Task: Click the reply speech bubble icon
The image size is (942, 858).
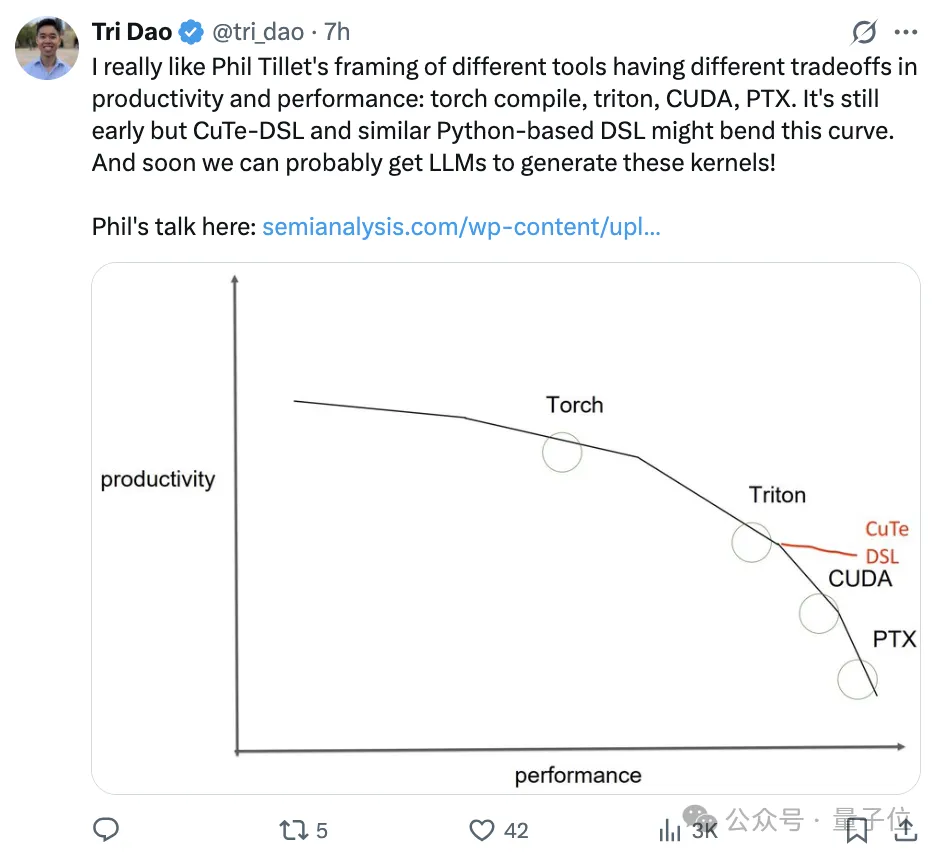Action: click(106, 829)
